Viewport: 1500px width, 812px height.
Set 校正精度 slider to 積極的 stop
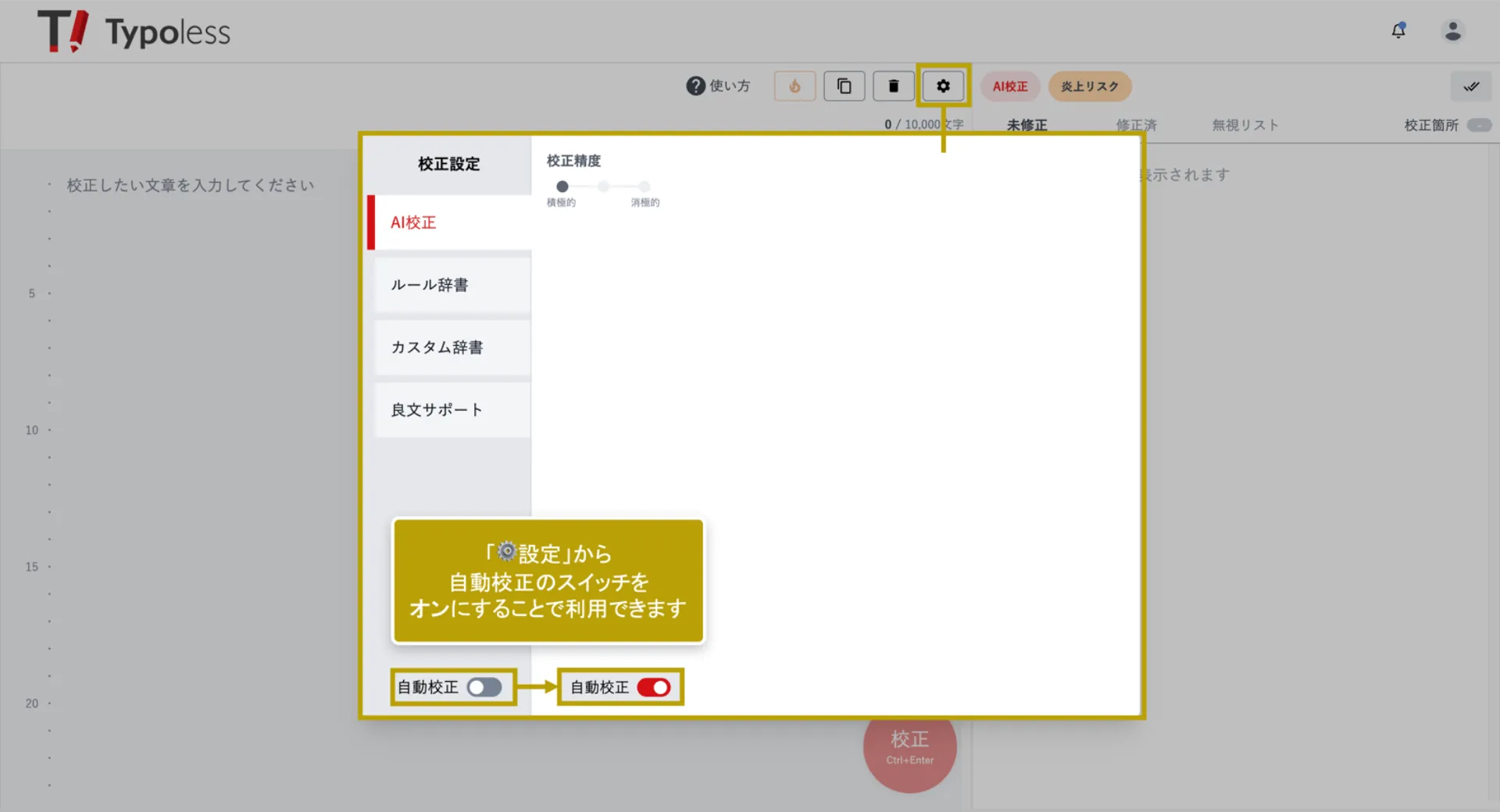562,187
